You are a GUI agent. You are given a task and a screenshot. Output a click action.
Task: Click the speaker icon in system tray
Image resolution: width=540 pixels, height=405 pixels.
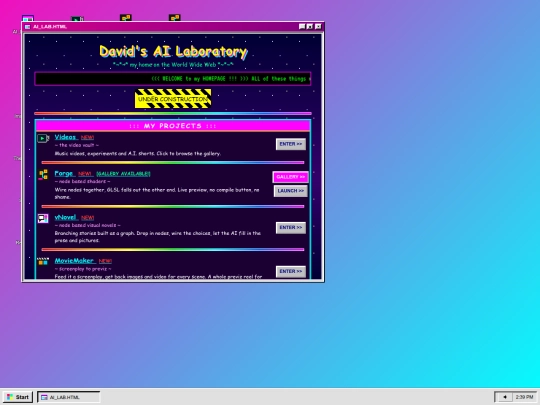pos(505,397)
